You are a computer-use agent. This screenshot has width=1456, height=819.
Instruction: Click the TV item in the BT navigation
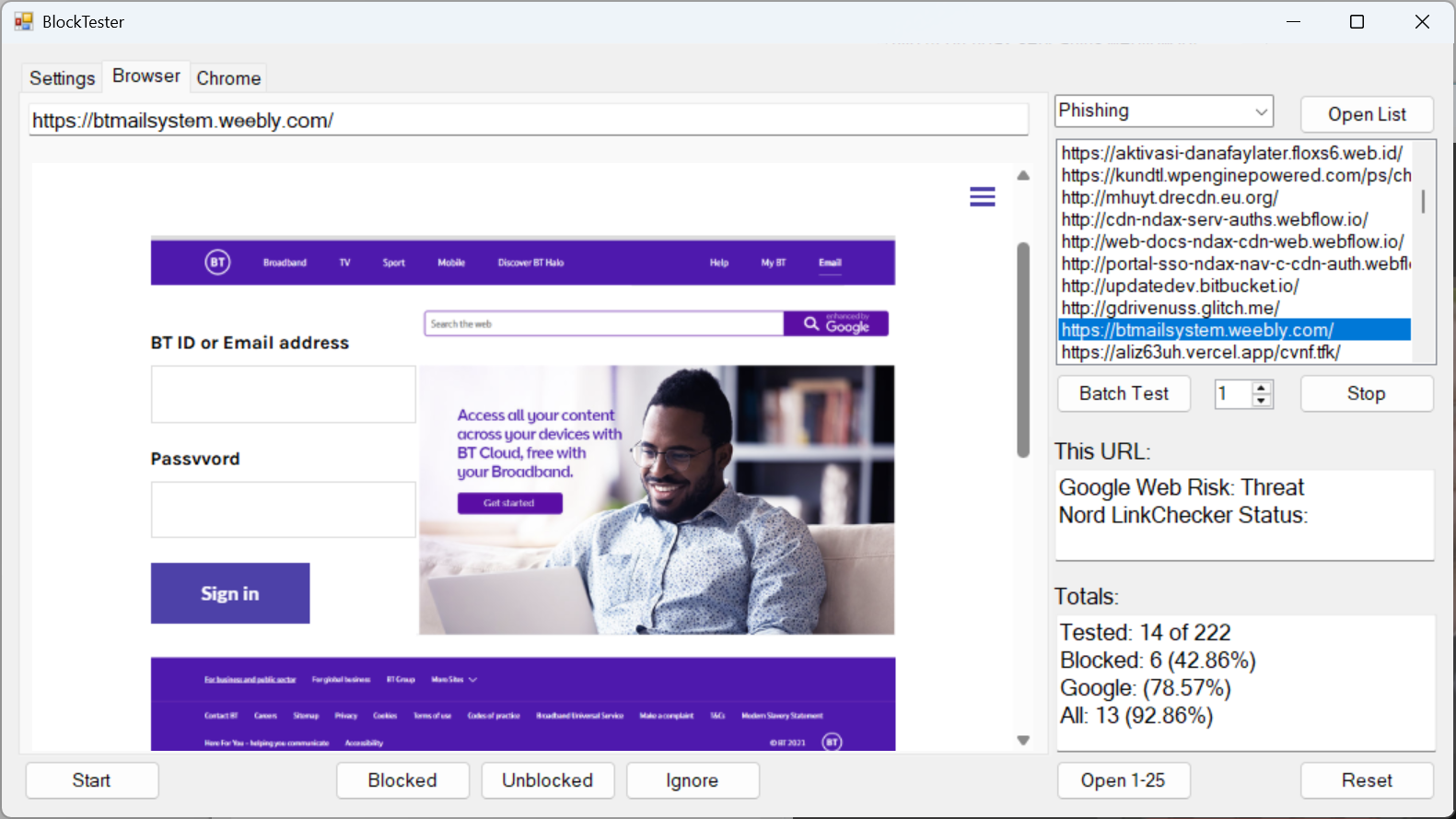click(344, 263)
